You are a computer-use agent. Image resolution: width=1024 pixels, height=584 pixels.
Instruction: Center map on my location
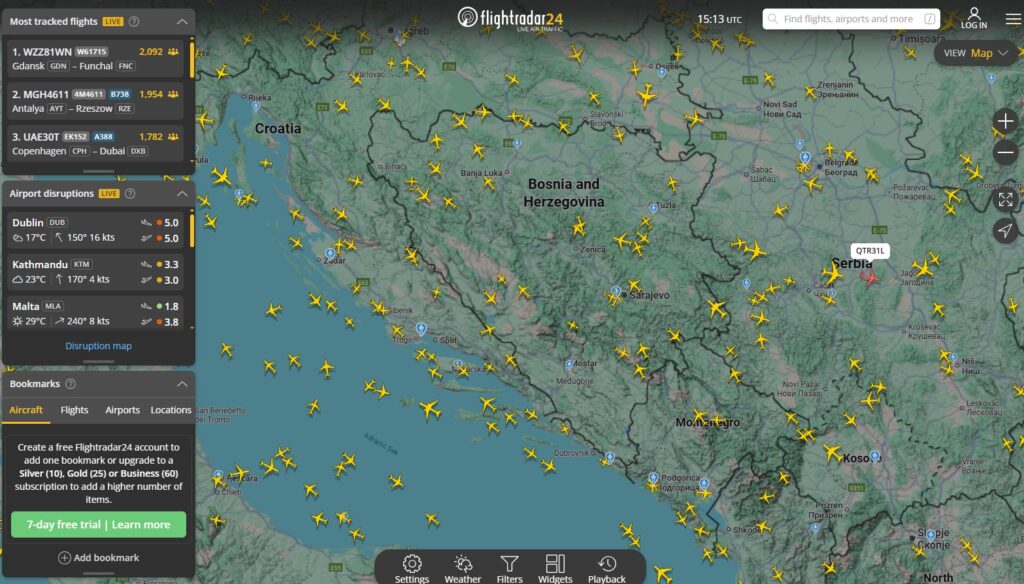(1005, 231)
